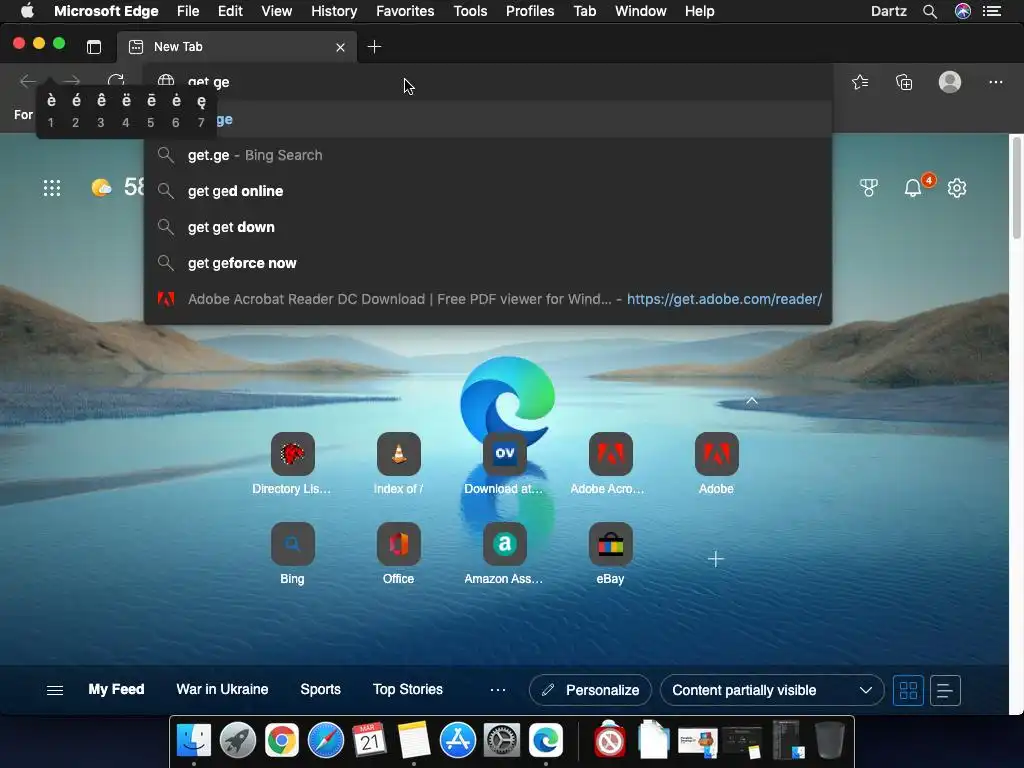This screenshot has height=768, width=1024.
Task: Open the Adobe Acrobat Reader DC suggestion link
Action: (488, 299)
